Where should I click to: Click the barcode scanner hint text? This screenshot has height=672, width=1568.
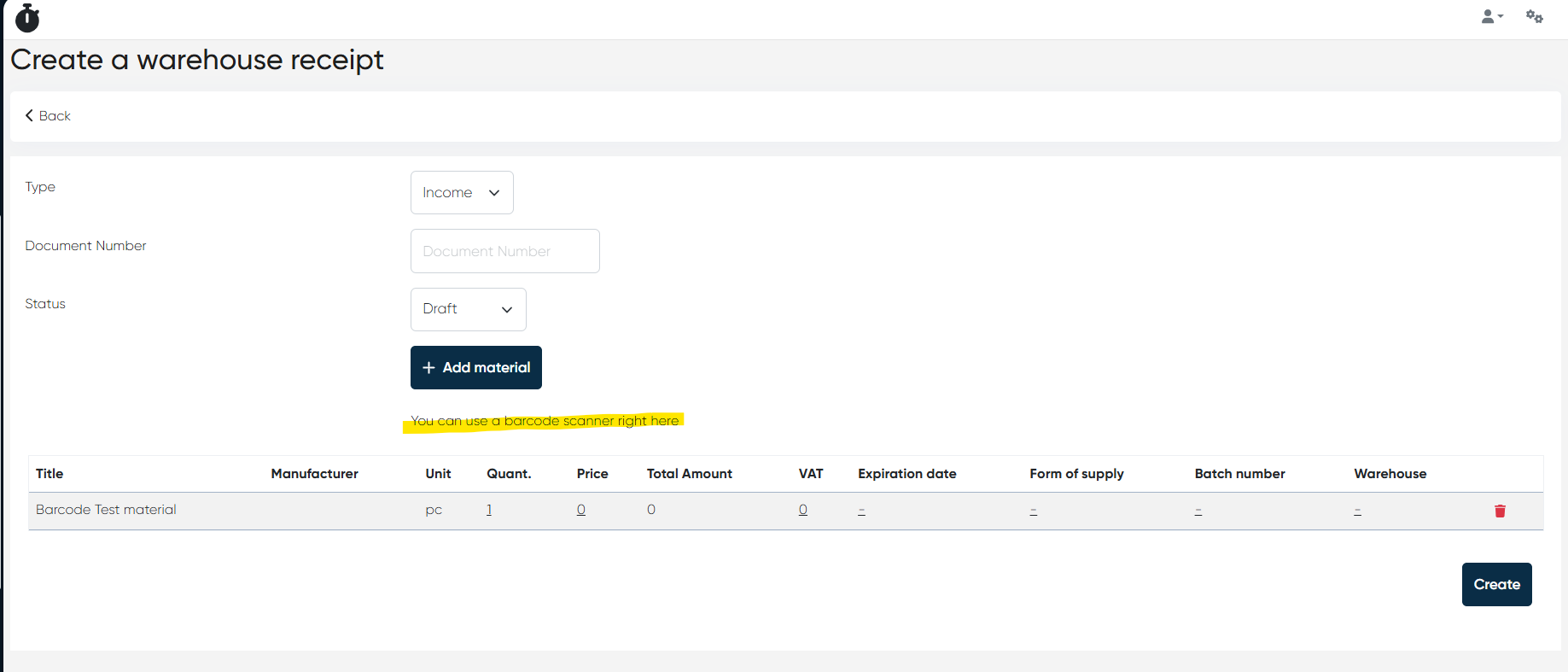click(x=545, y=421)
